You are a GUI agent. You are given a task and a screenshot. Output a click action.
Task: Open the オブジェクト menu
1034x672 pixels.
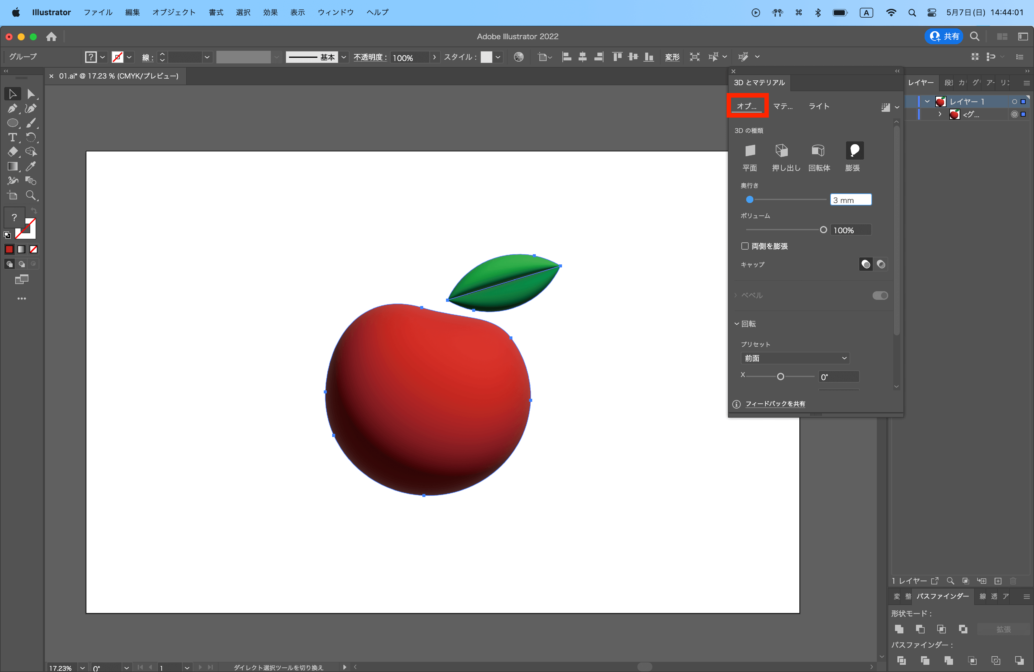pyautogui.click(x=173, y=12)
